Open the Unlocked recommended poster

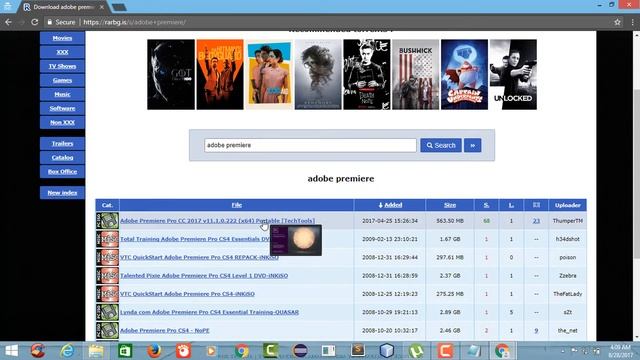tap(513, 74)
